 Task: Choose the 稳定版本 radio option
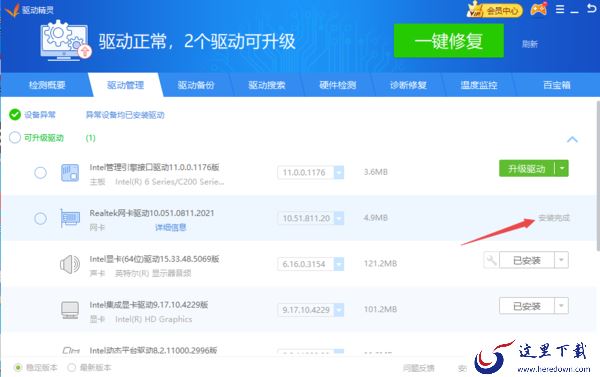[18, 368]
